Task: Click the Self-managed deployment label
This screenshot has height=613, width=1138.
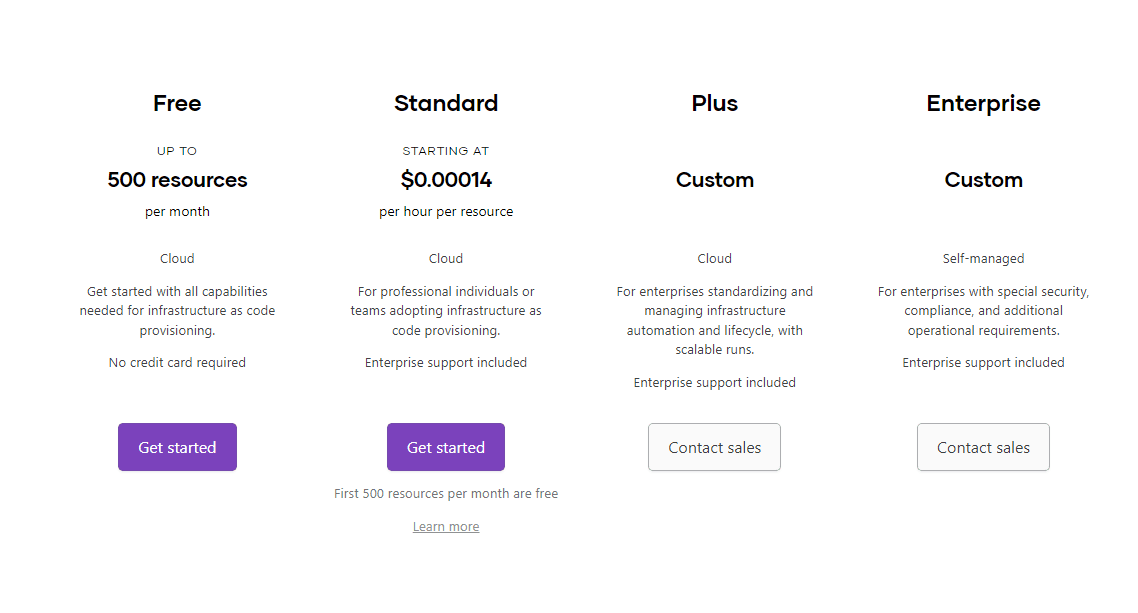Action: coord(983,259)
